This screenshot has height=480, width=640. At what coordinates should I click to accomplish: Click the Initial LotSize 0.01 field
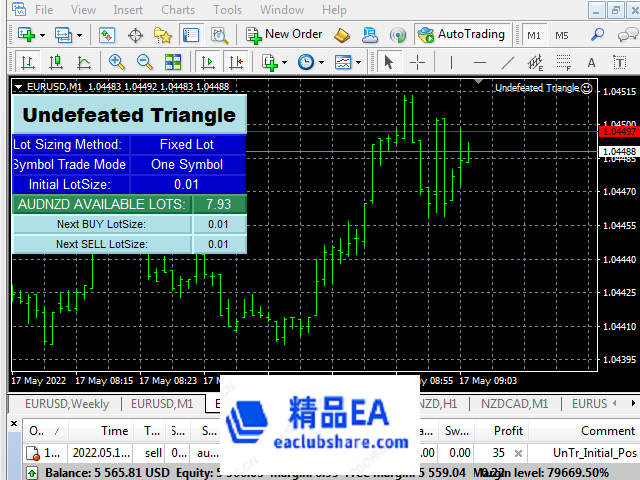(x=187, y=184)
